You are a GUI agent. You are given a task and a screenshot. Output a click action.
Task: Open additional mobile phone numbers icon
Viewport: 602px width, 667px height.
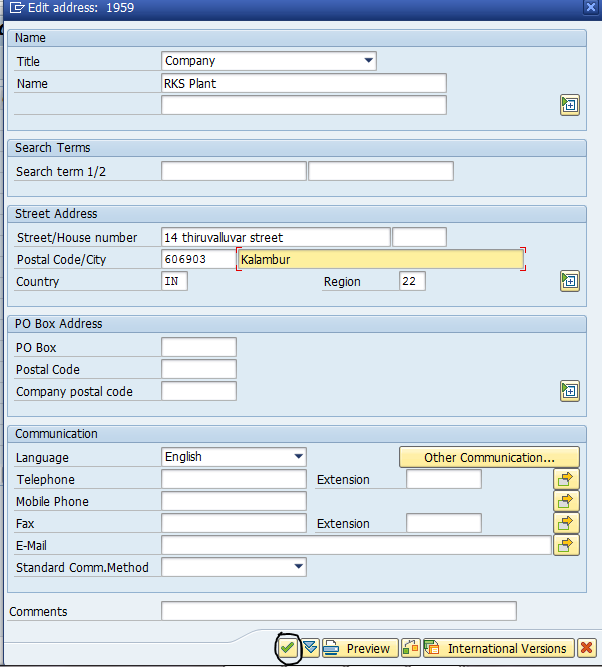pyautogui.click(x=566, y=502)
